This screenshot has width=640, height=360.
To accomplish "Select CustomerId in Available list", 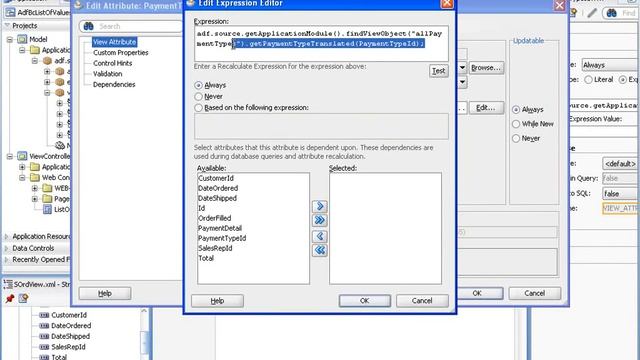I will point(216,178).
